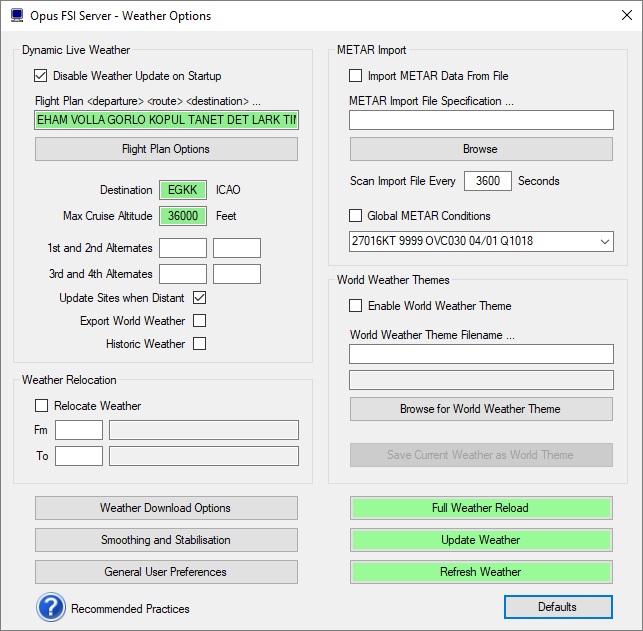Click the Defaults button

tap(558, 607)
